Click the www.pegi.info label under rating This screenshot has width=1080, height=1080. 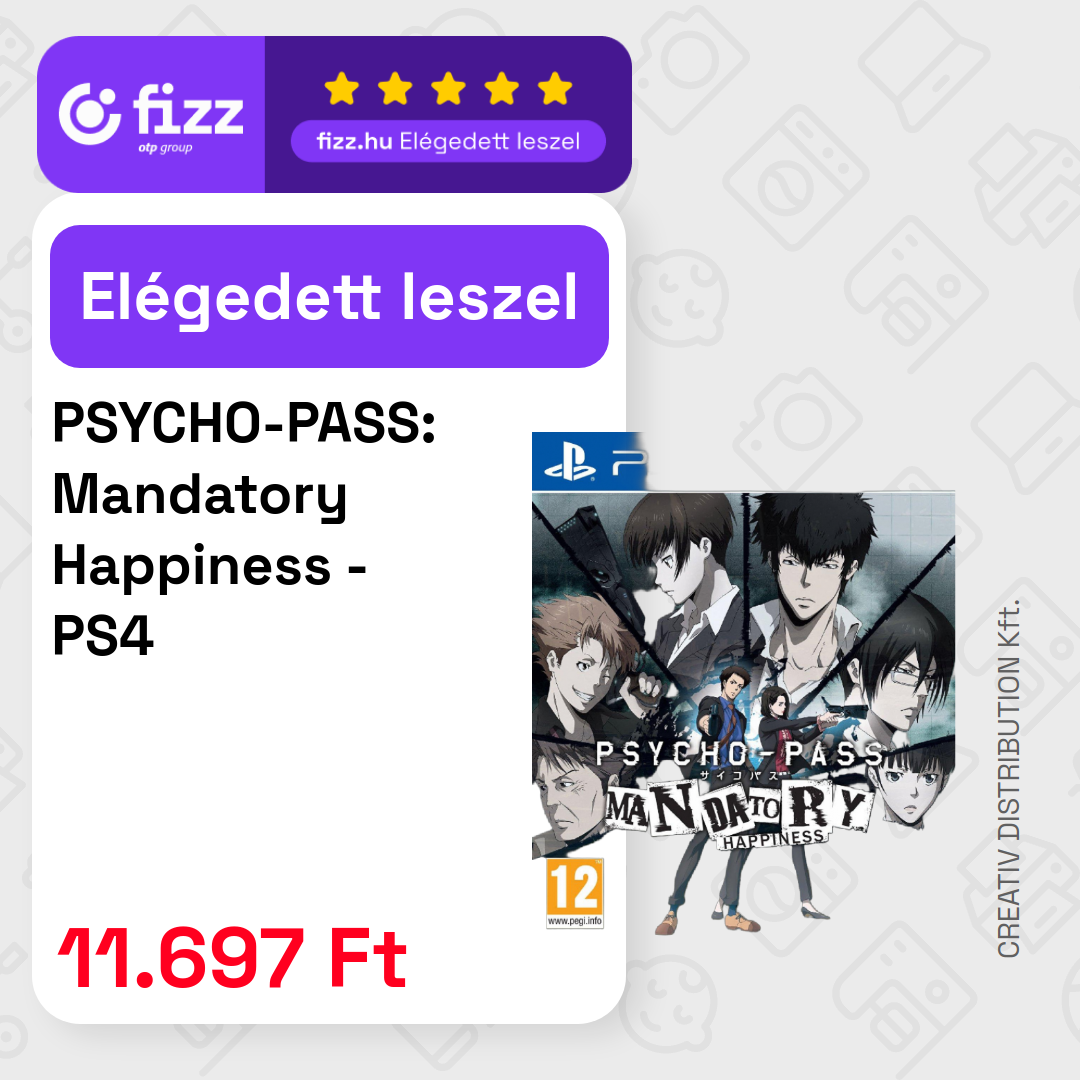574,922
